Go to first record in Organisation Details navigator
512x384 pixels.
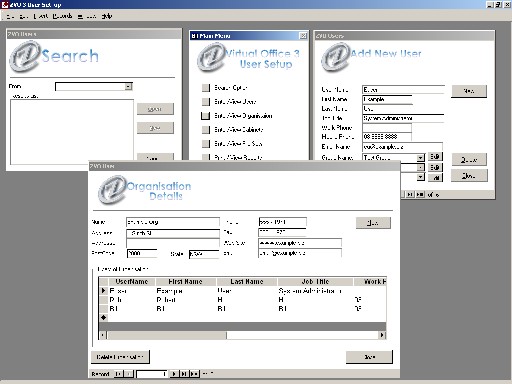pyautogui.click(x=118, y=374)
